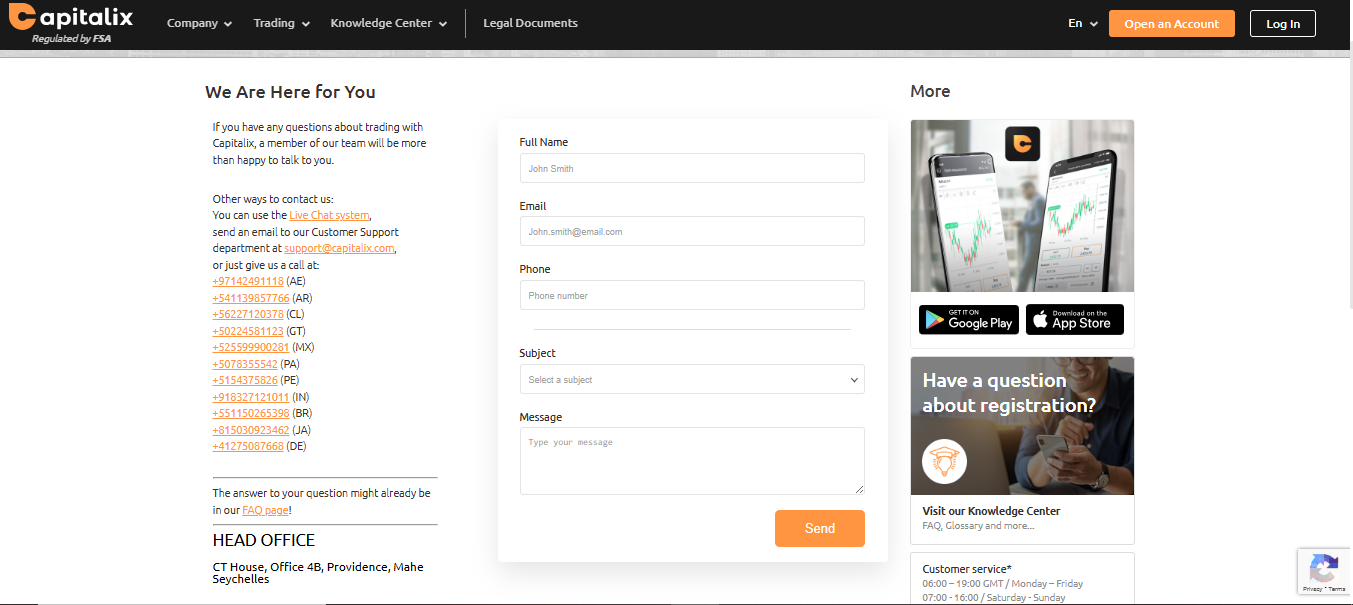Click the Privacy link in reCAPTCHA badge

pos(1312,590)
